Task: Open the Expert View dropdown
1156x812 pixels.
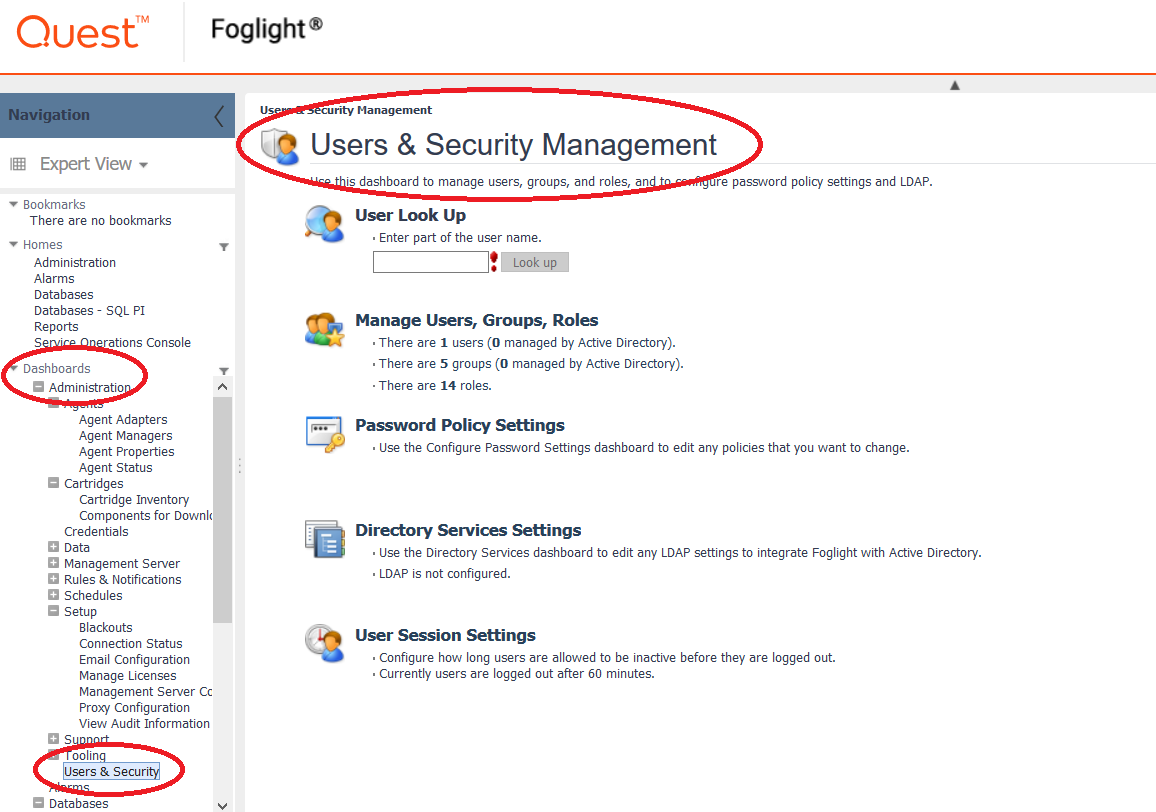Action: (x=94, y=164)
